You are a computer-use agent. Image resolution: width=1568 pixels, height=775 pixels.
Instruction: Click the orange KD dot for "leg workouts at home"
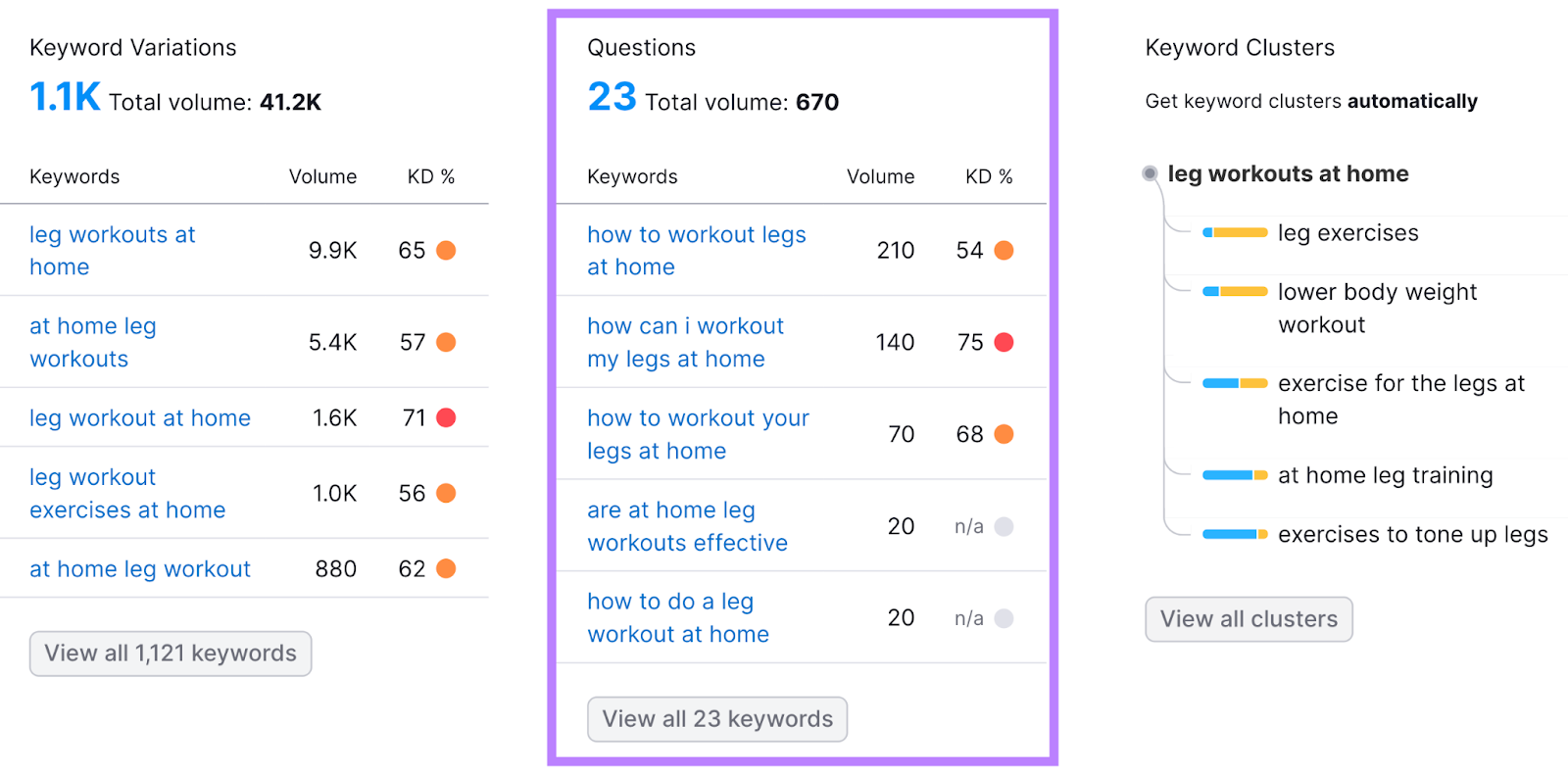tap(446, 251)
